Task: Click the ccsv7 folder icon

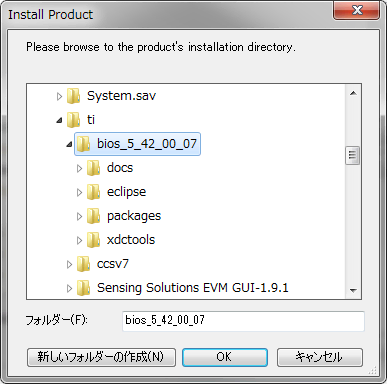Action: tap(83, 264)
